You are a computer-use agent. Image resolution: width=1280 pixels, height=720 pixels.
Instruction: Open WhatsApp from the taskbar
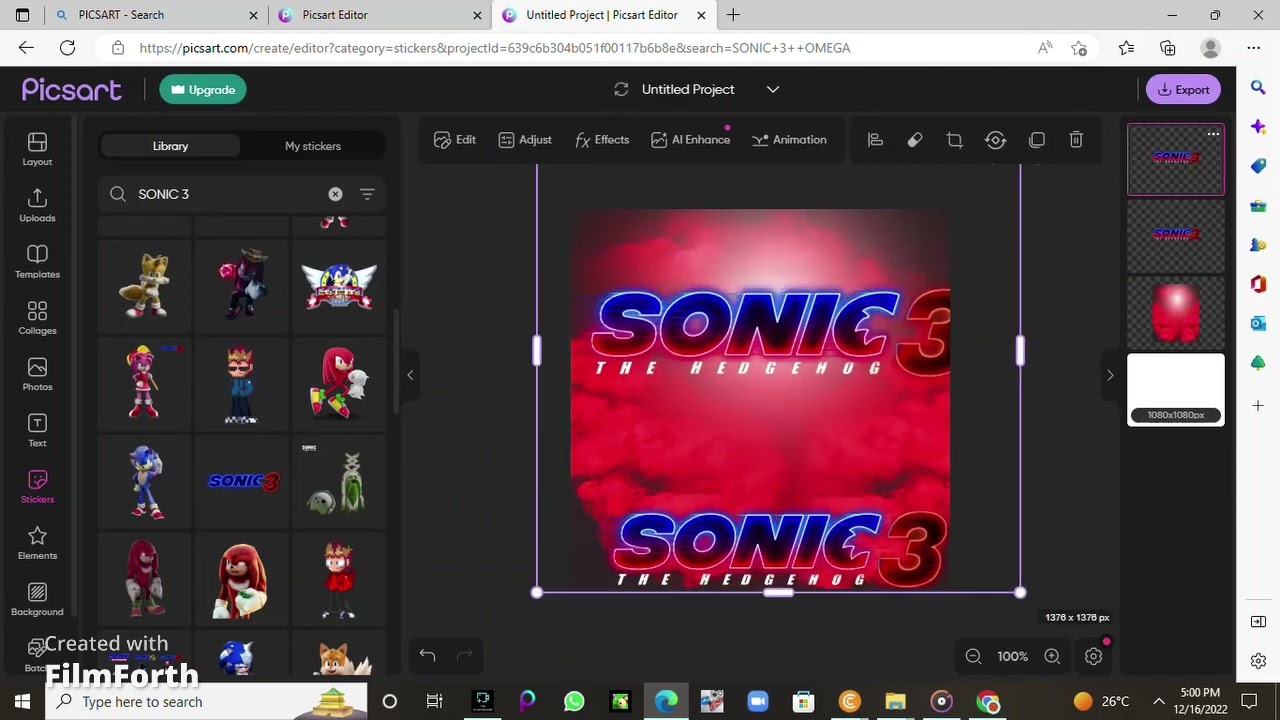(574, 702)
